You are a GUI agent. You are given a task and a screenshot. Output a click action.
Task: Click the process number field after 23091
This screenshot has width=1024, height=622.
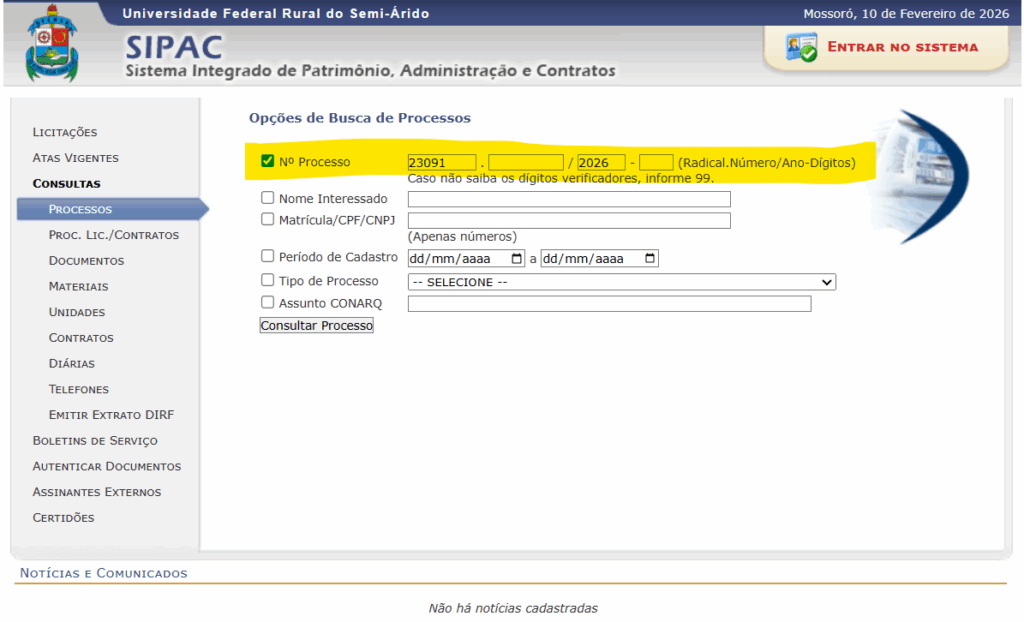(526, 162)
